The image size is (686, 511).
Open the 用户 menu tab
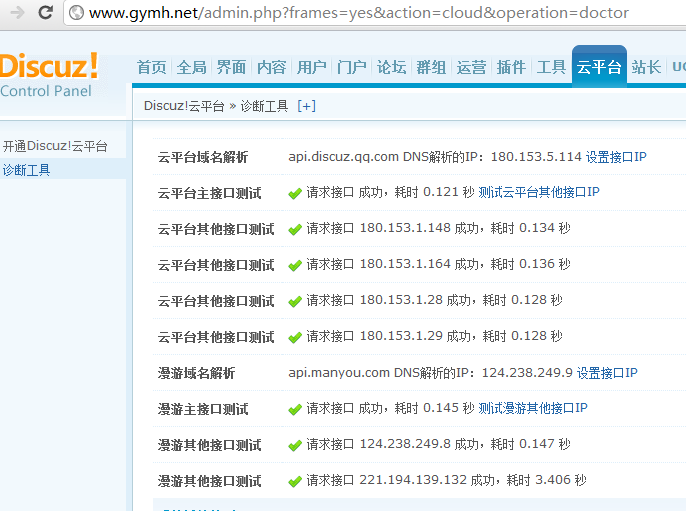click(x=312, y=67)
